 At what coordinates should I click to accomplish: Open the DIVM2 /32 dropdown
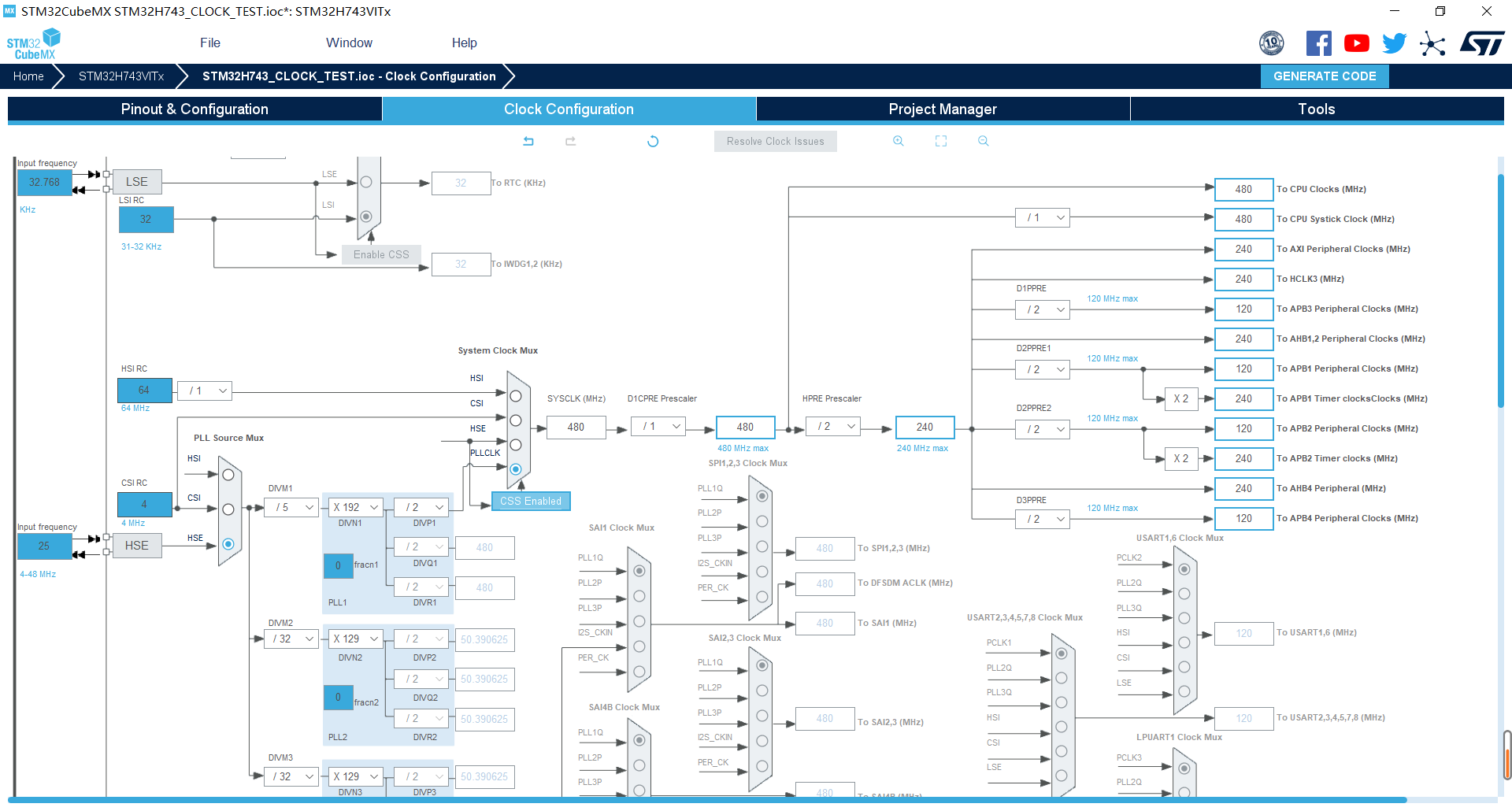coord(291,639)
